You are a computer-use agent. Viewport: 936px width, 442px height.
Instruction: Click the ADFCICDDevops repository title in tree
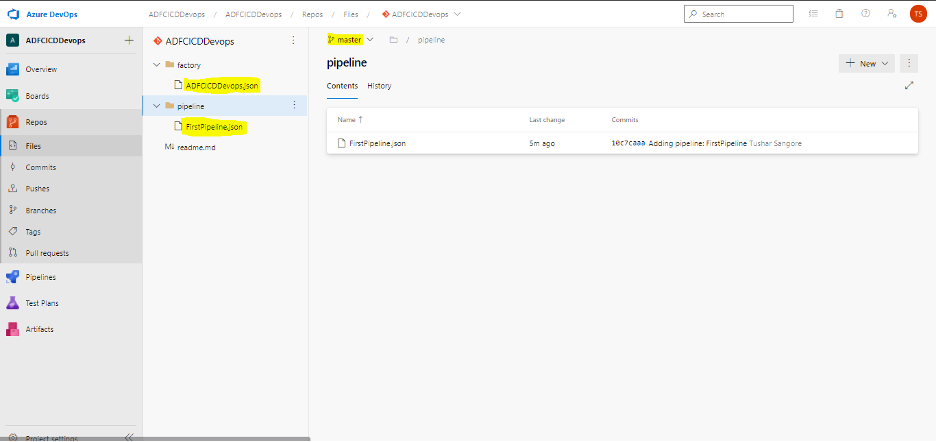(200, 41)
